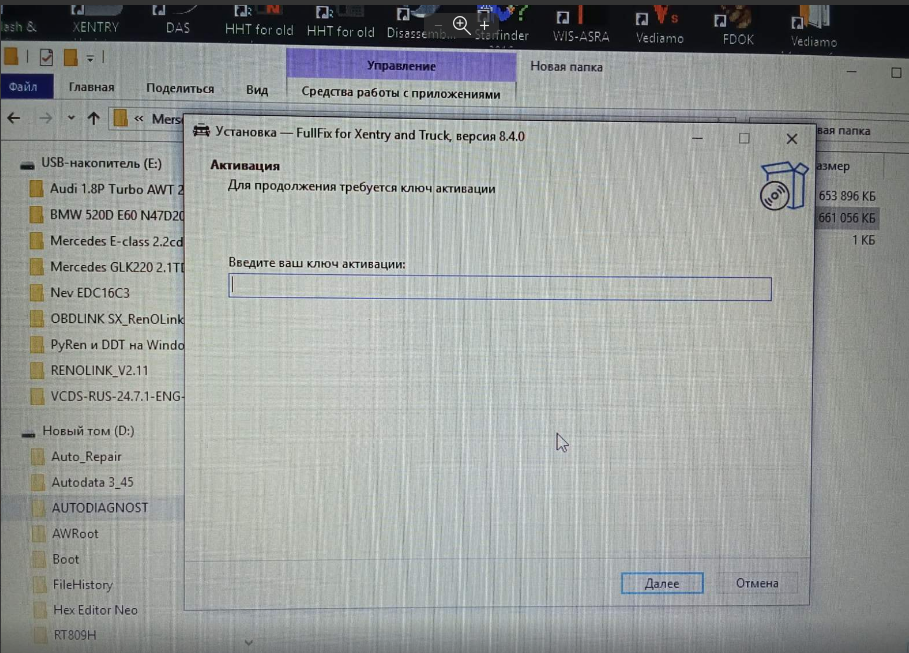909x653 pixels.
Task: Click the installer car icon in title bar
Action: (x=201, y=130)
